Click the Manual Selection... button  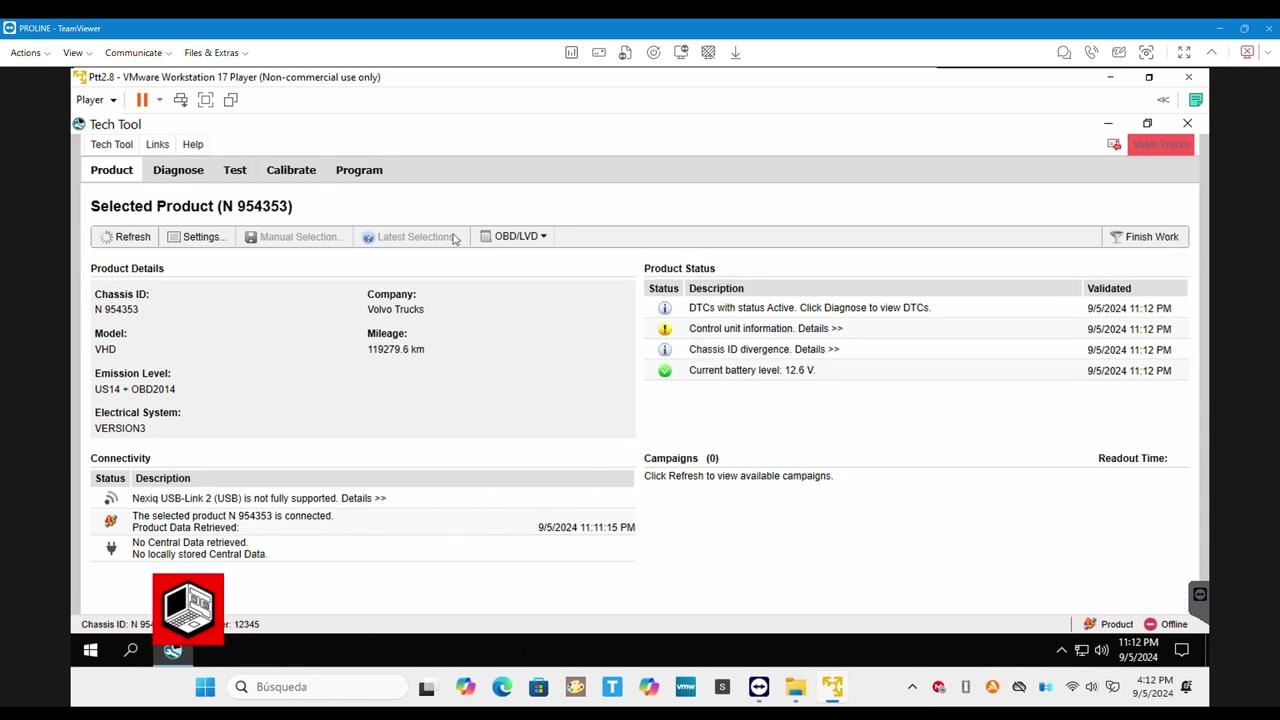coord(295,237)
